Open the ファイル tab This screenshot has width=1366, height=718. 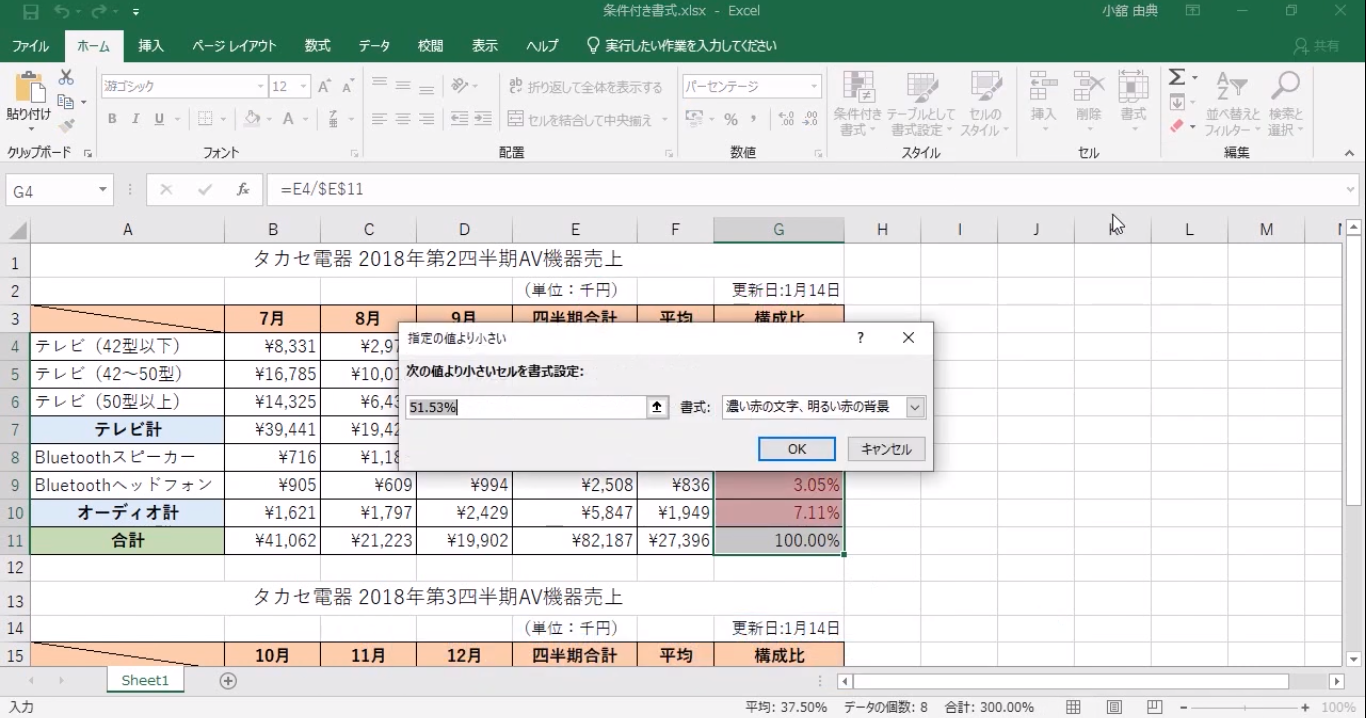pos(30,46)
